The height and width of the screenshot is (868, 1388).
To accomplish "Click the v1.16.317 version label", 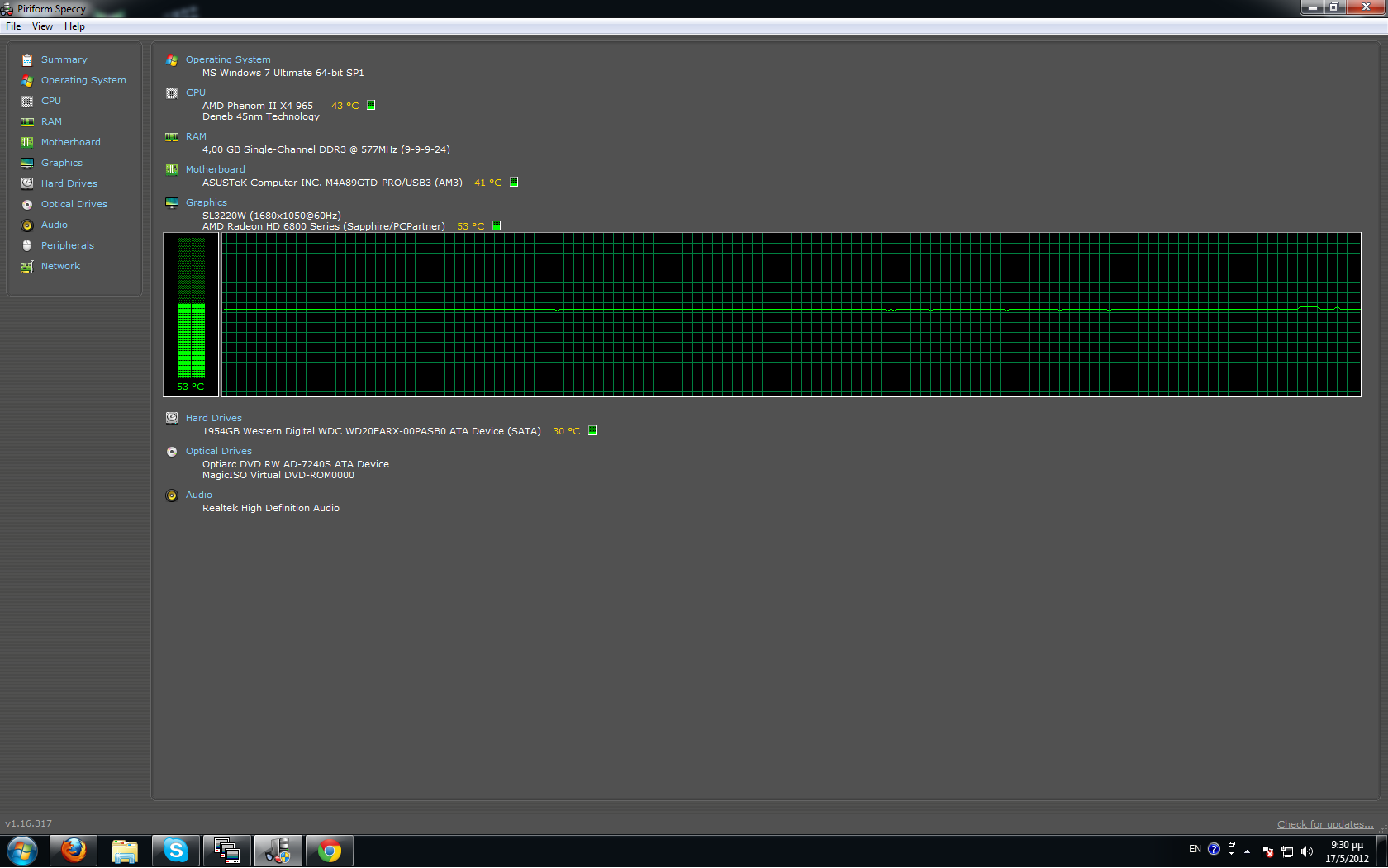I will pos(29,823).
